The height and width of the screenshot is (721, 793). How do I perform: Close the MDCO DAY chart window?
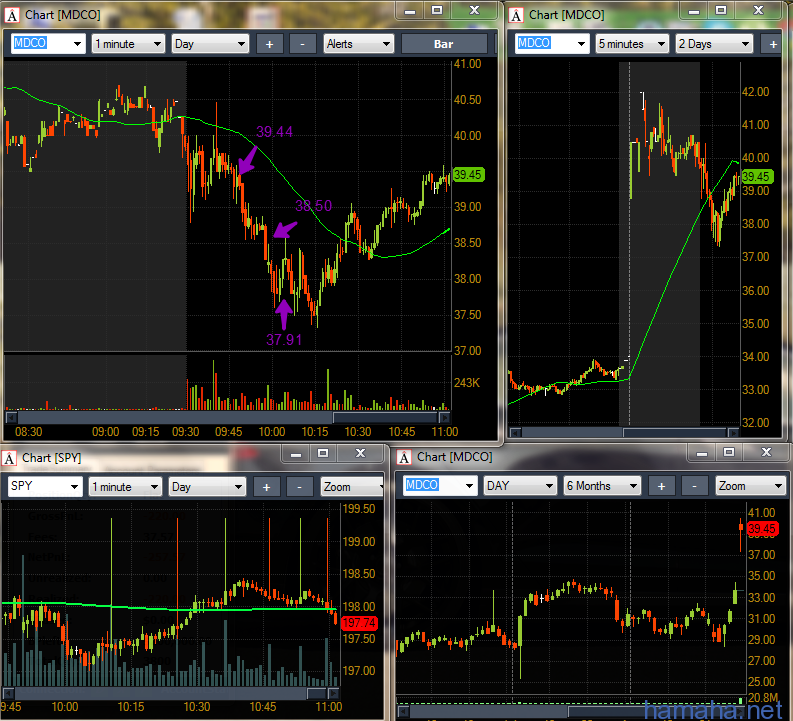767,453
